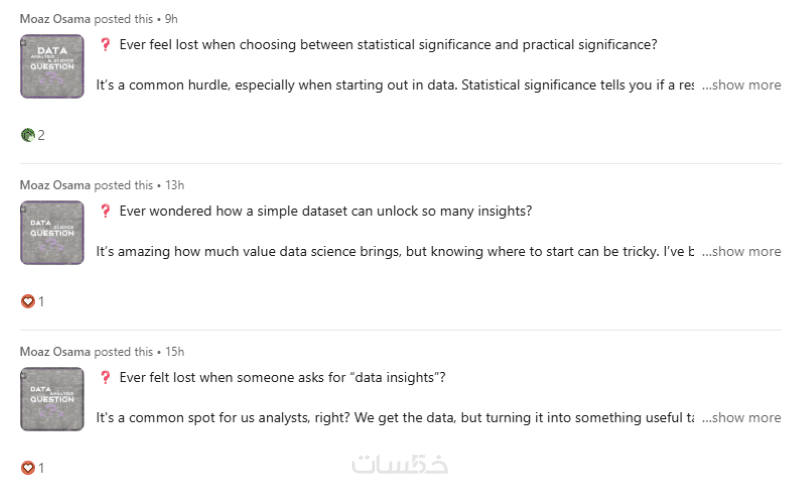
Task: Click the heart reaction icon under the data insights post
Action: tap(28, 467)
